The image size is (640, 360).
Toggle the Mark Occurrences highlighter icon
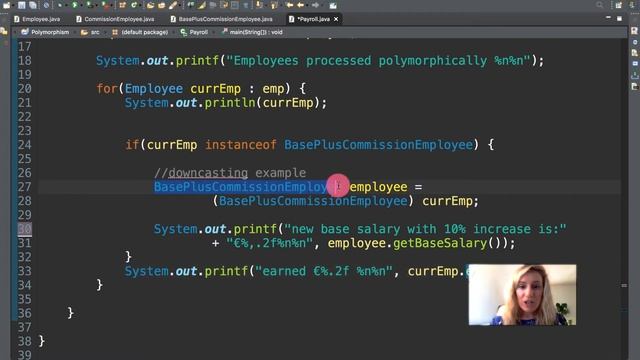[x=202, y=5]
